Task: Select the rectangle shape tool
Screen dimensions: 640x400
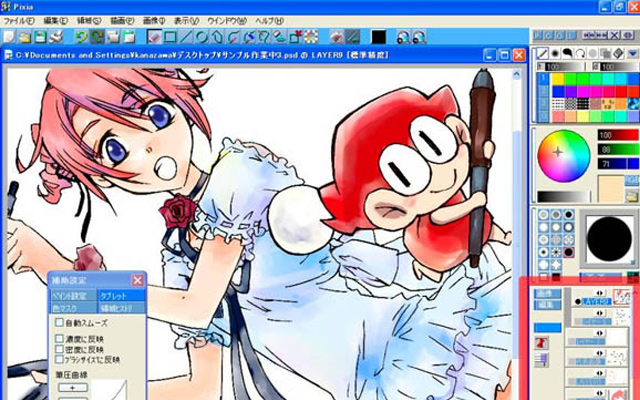Action: point(170,37)
